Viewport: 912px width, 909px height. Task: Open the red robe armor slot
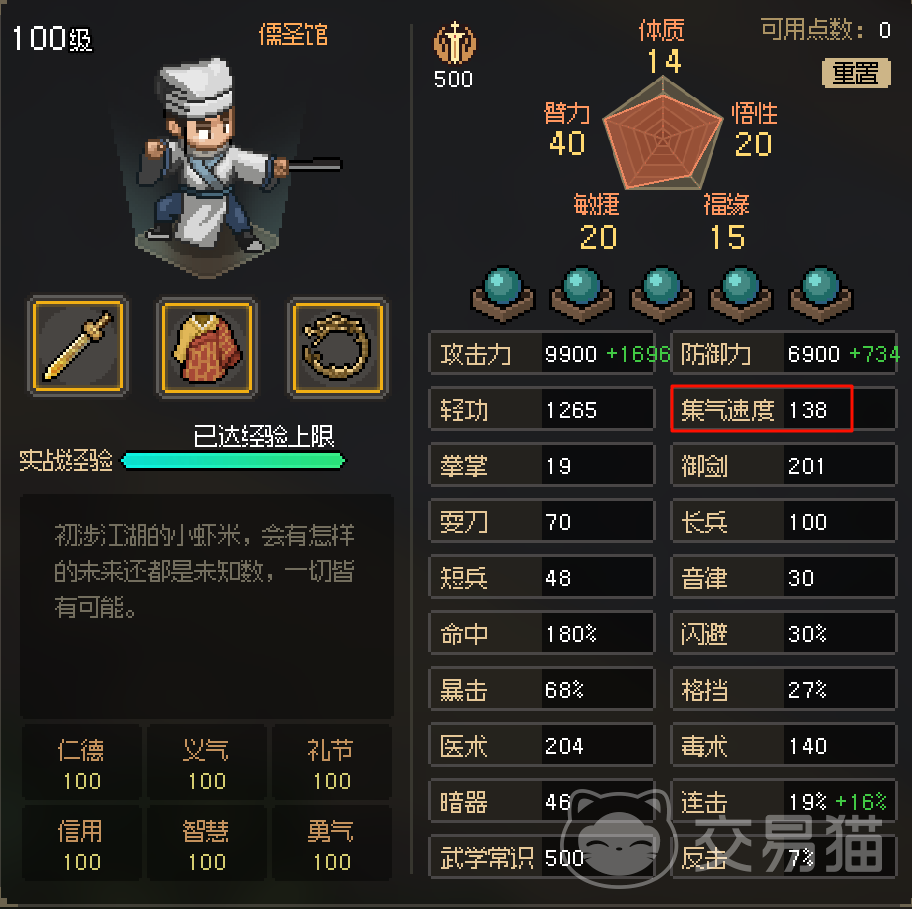pyautogui.click(x=207, y=346)
